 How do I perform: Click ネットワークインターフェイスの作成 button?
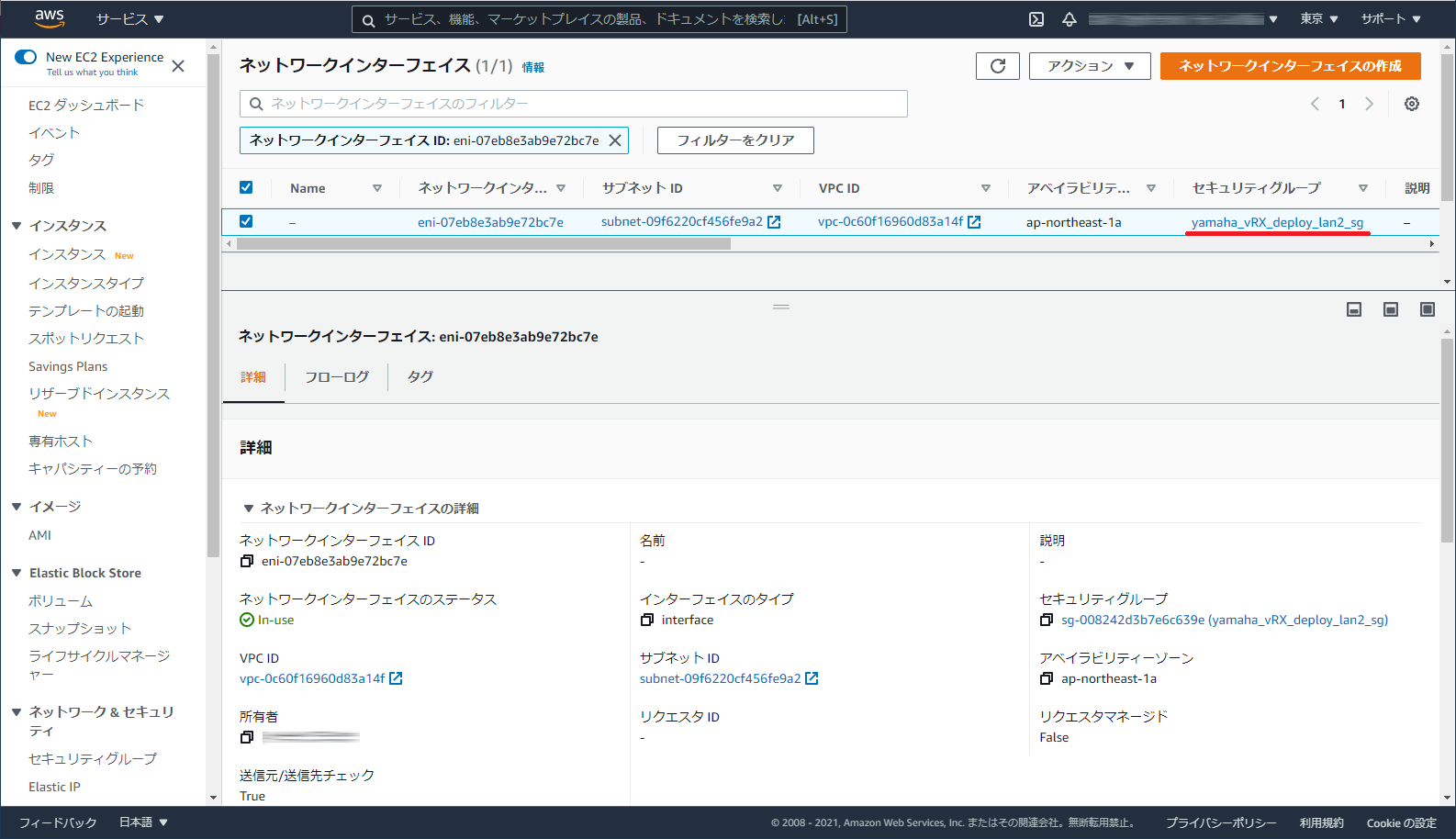[x=1291, y=66]
